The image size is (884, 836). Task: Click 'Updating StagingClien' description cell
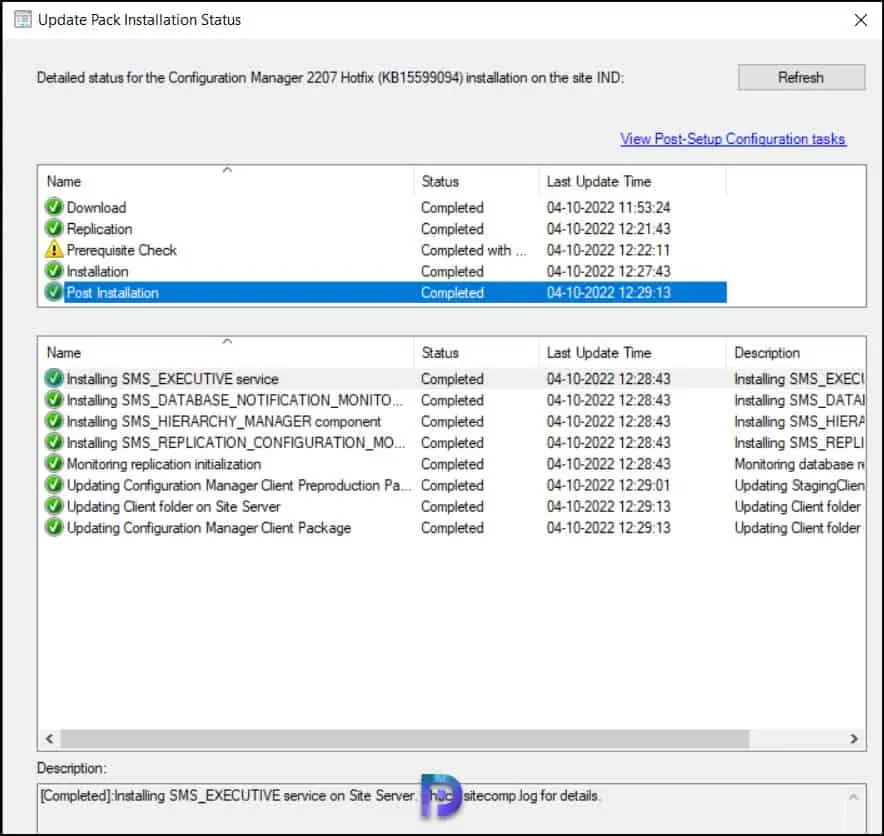[799, 485]
